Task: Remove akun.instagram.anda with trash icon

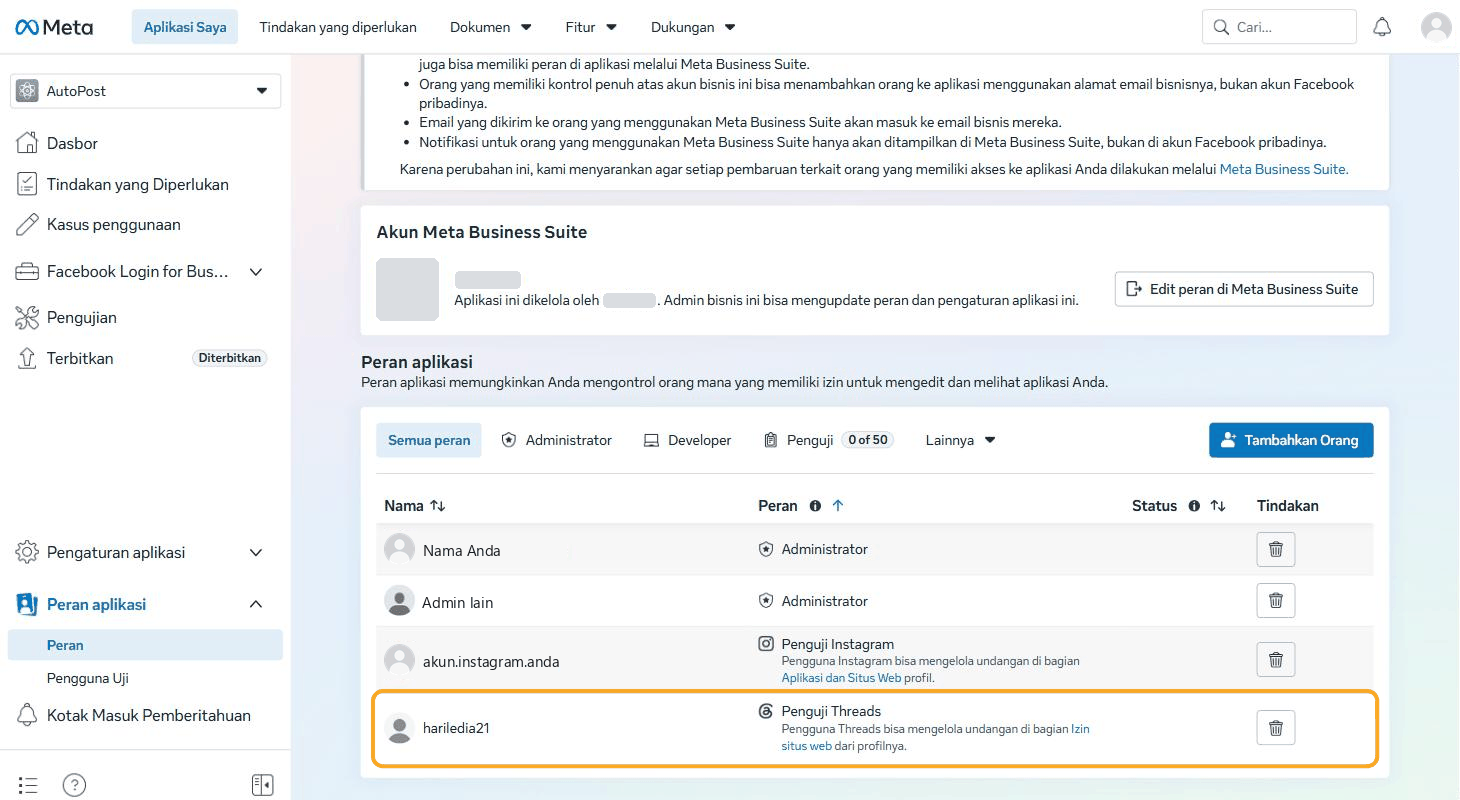Action: click(1276, 660)
